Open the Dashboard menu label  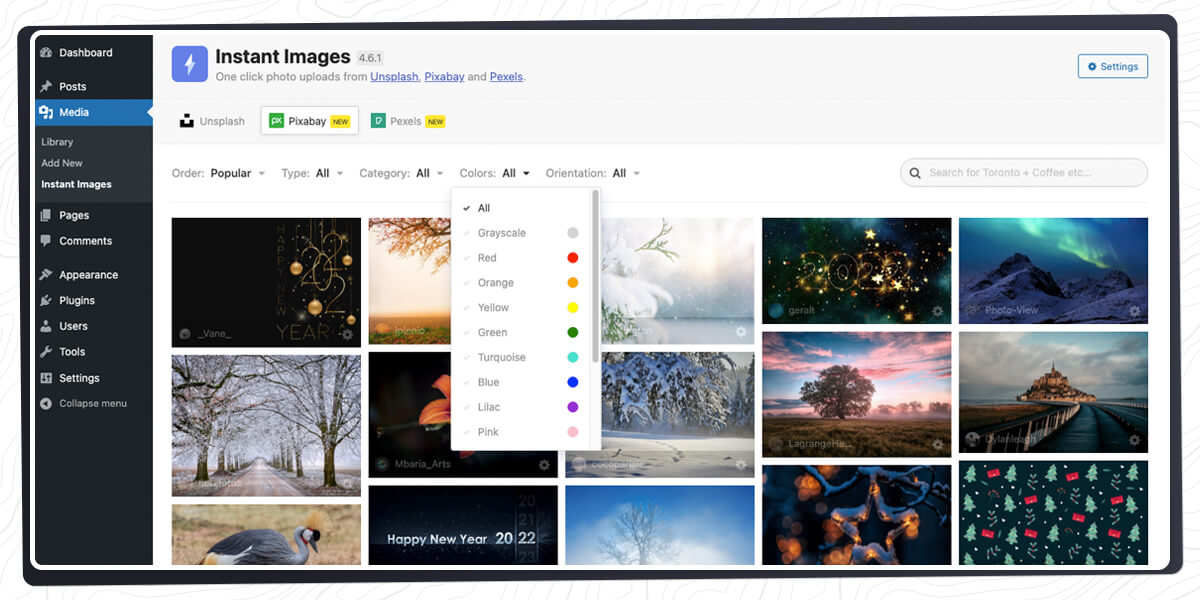[x=86, y=53]
